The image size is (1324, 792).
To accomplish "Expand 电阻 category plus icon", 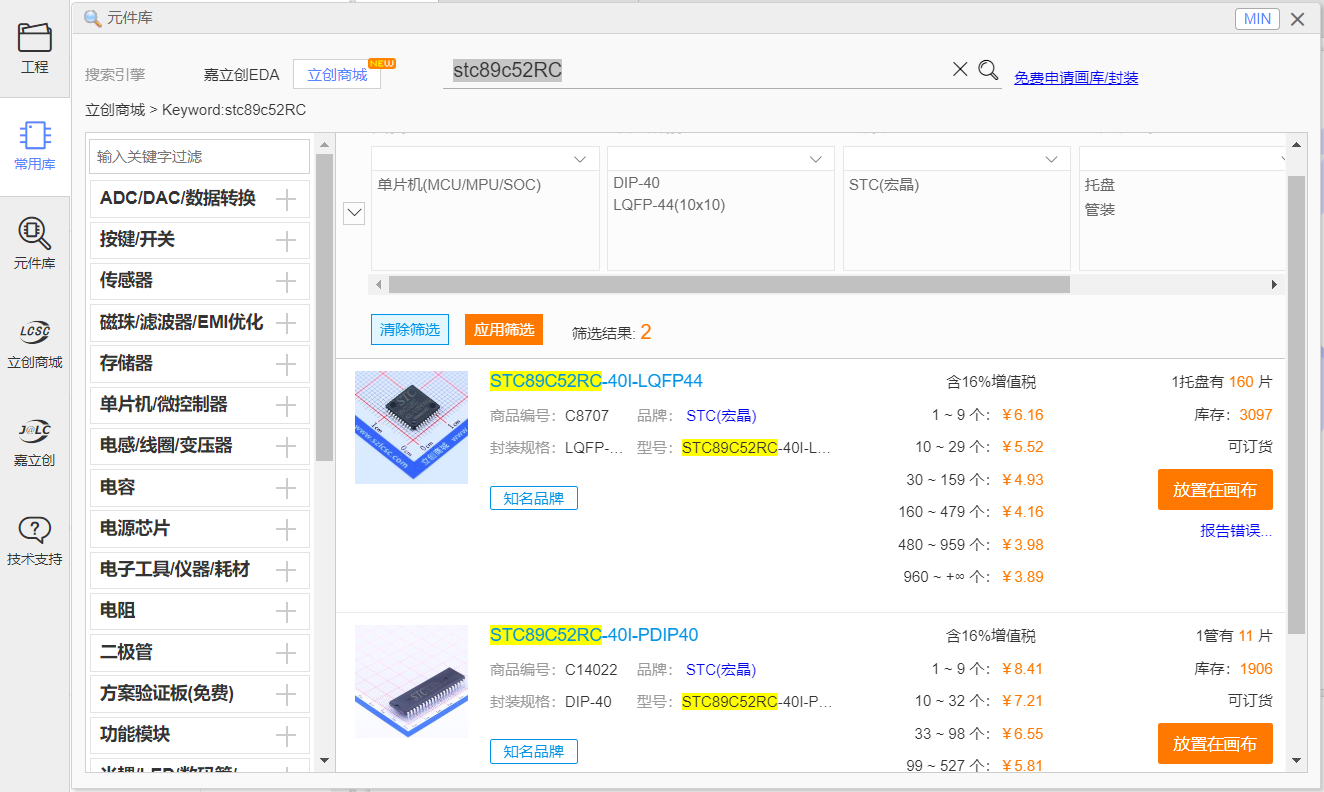I will [x=286, y=611].
